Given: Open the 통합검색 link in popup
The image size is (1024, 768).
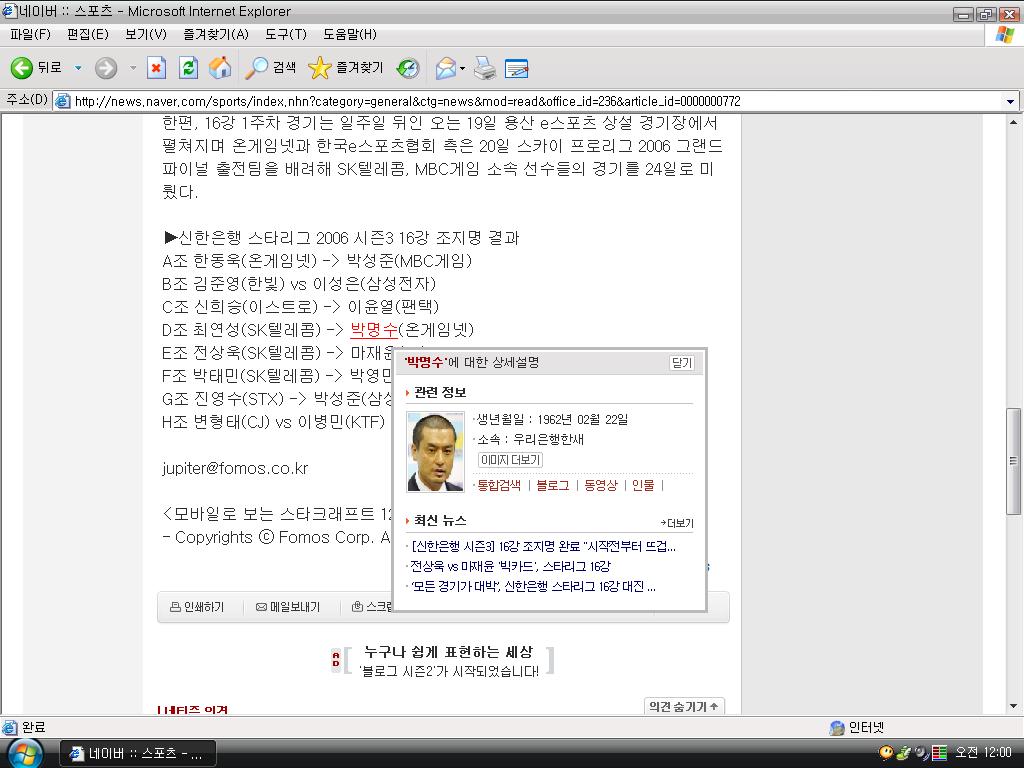Looking at the screenshot, I should pyautogui.click(x=500, y=485).
